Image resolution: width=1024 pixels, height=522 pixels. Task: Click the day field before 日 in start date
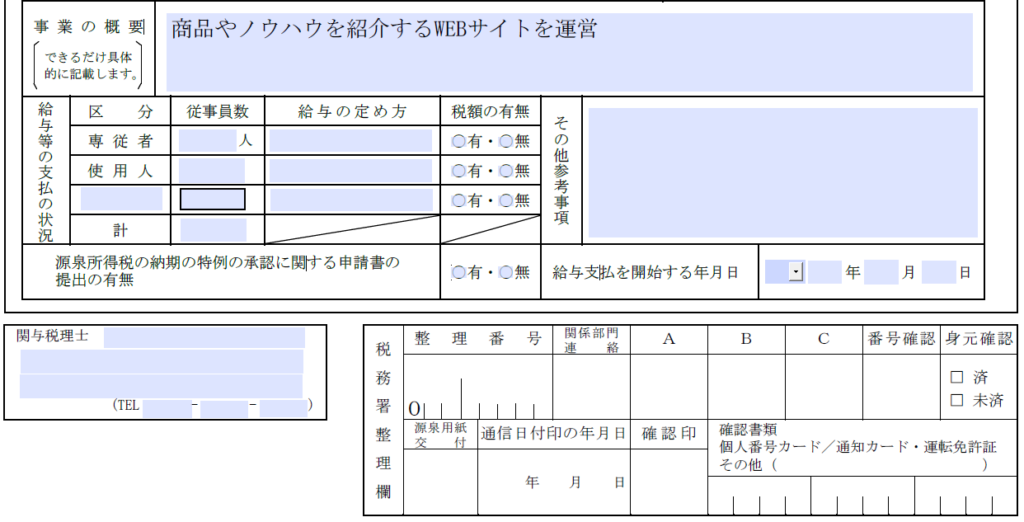(939, 272)
